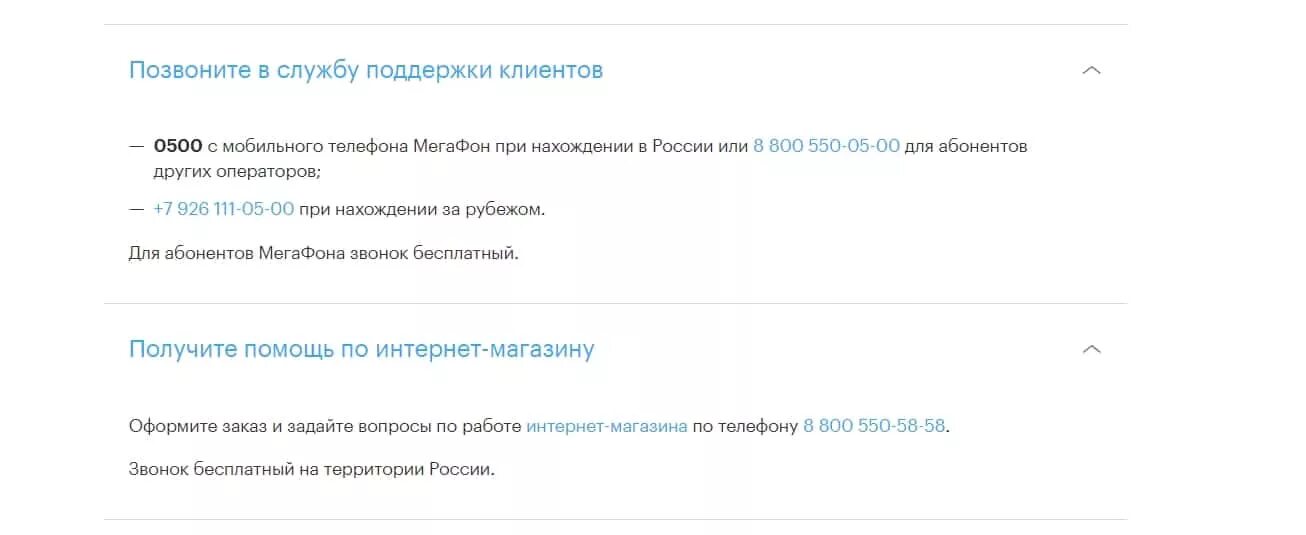Click the 'Получите помощь по интернет-магазину' heading
The image size is (1306, 535).
pyautogui.click(x=362, y=350)
